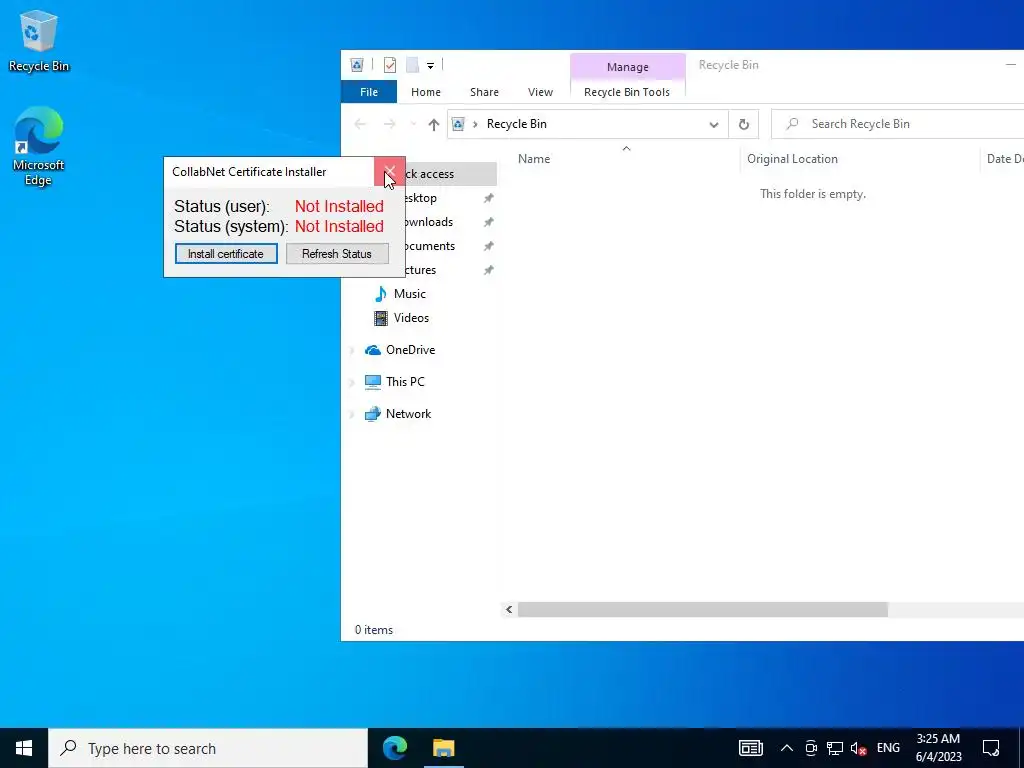Switch to the Share ribbon tab
Viewport: 1024px width, 768px height.
[485, 92]
